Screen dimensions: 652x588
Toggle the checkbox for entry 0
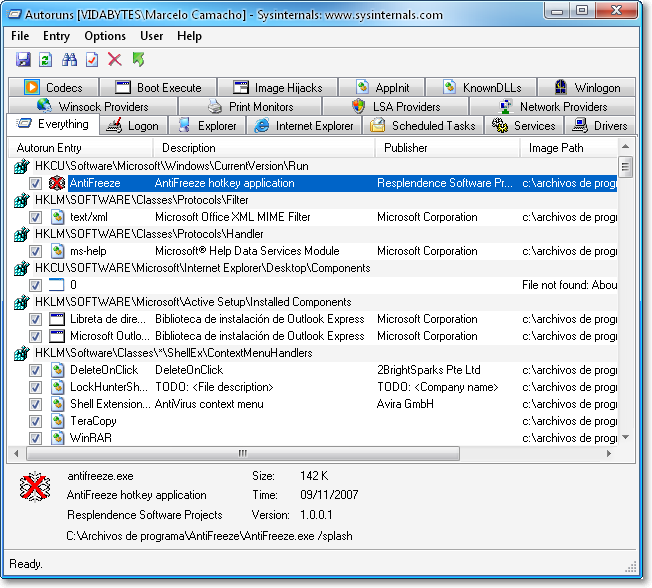(x=35, y=285)
